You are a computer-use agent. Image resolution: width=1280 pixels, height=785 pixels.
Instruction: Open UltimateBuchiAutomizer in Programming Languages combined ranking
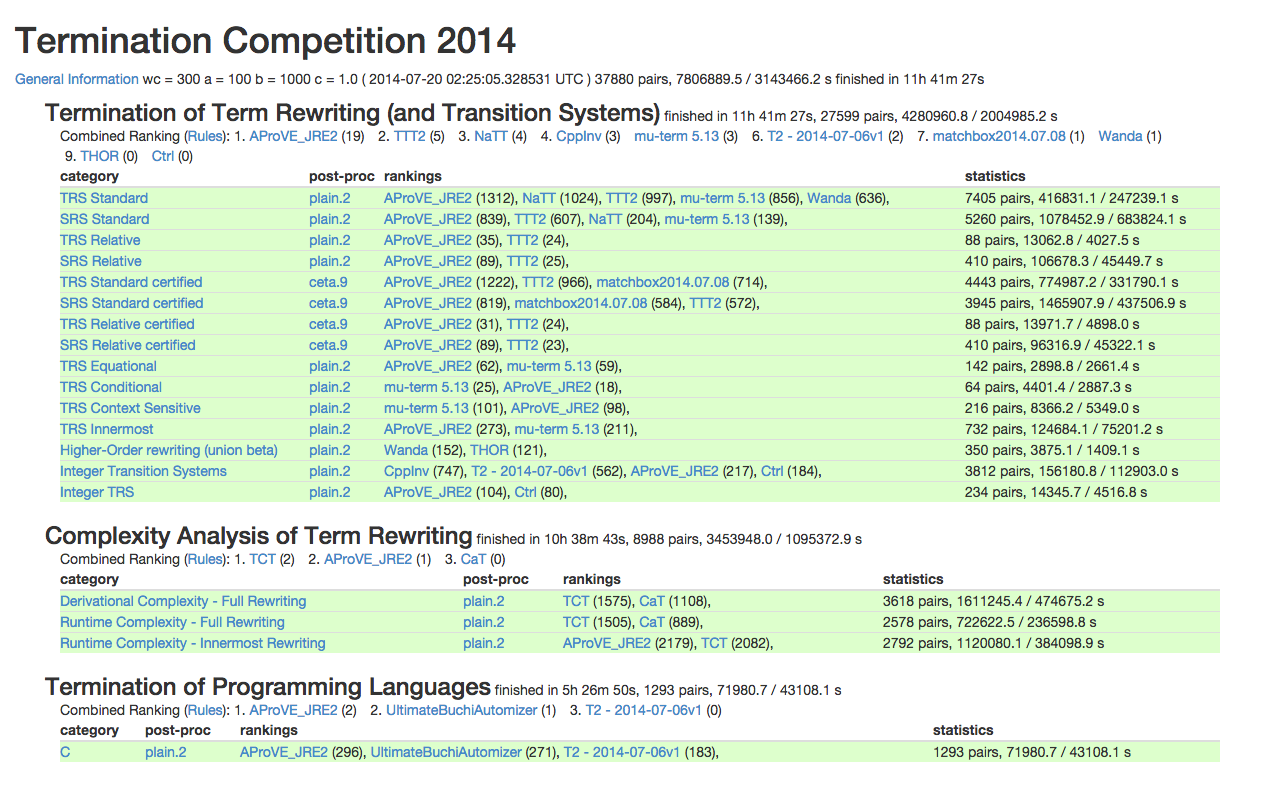[462, 710]
